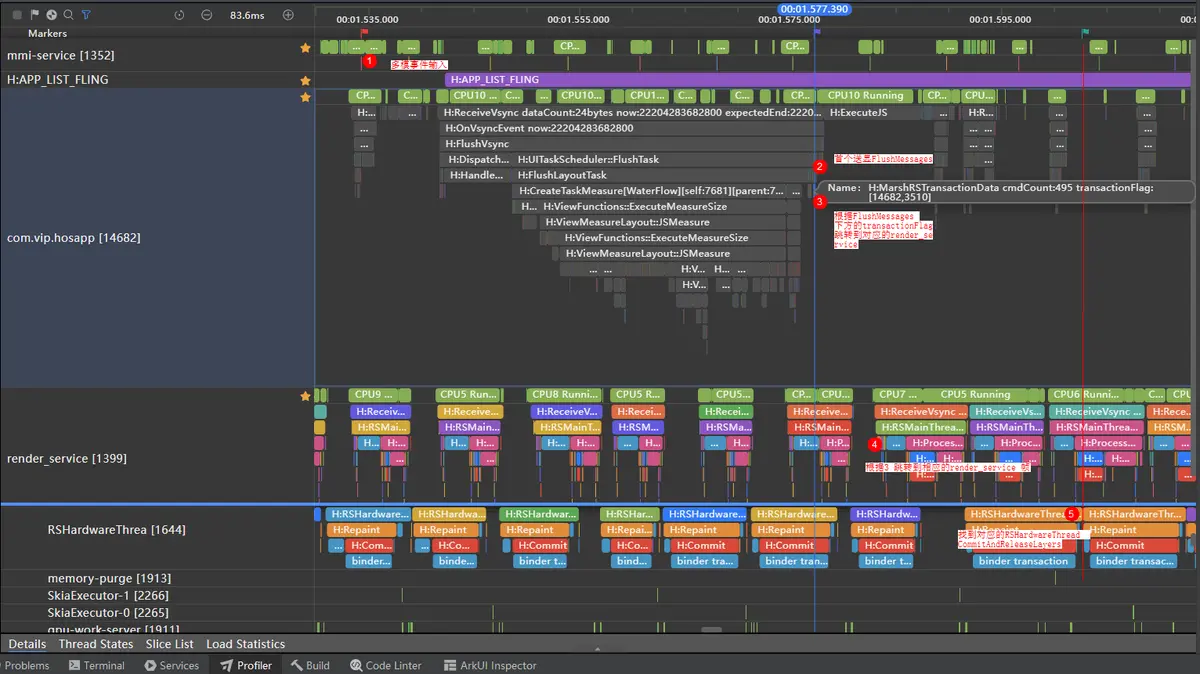The image size is (1200, 674).
Task: Select the SkiaExecutor-0 [2265] thread row
Action: coord(157,612)
